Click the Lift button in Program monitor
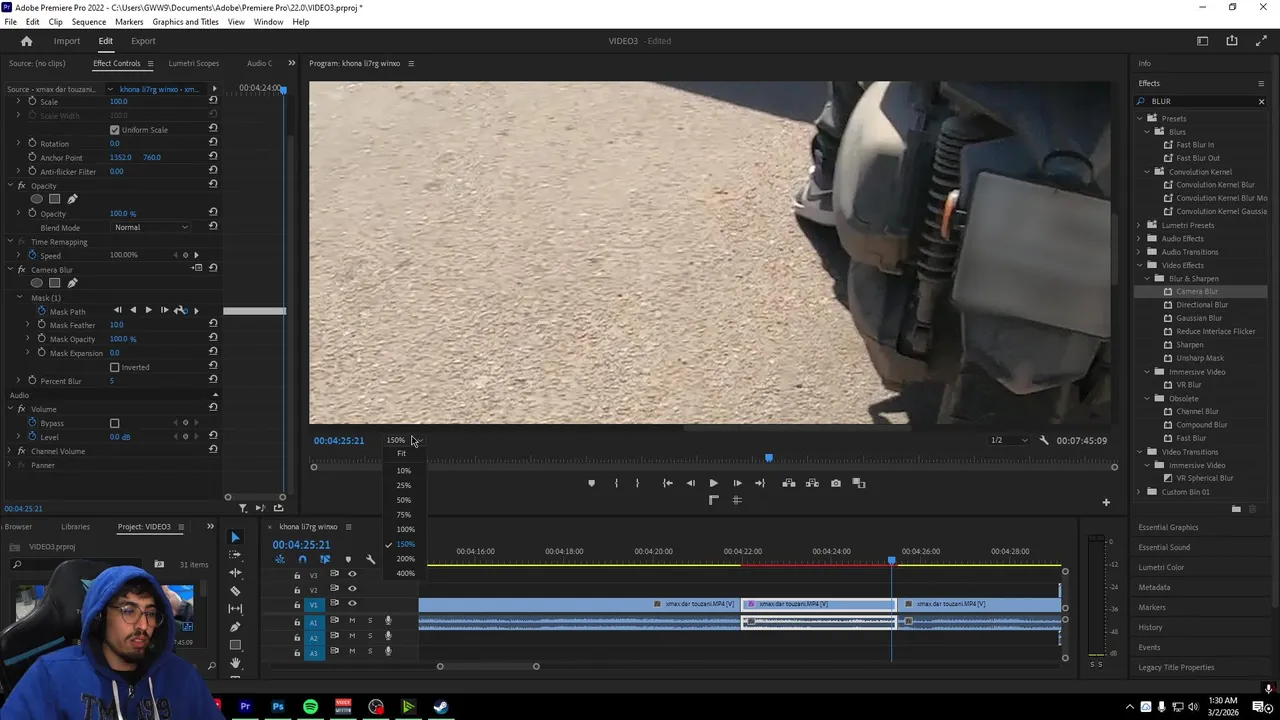Viewport: 1280px width, 720px height. point(789,483)
